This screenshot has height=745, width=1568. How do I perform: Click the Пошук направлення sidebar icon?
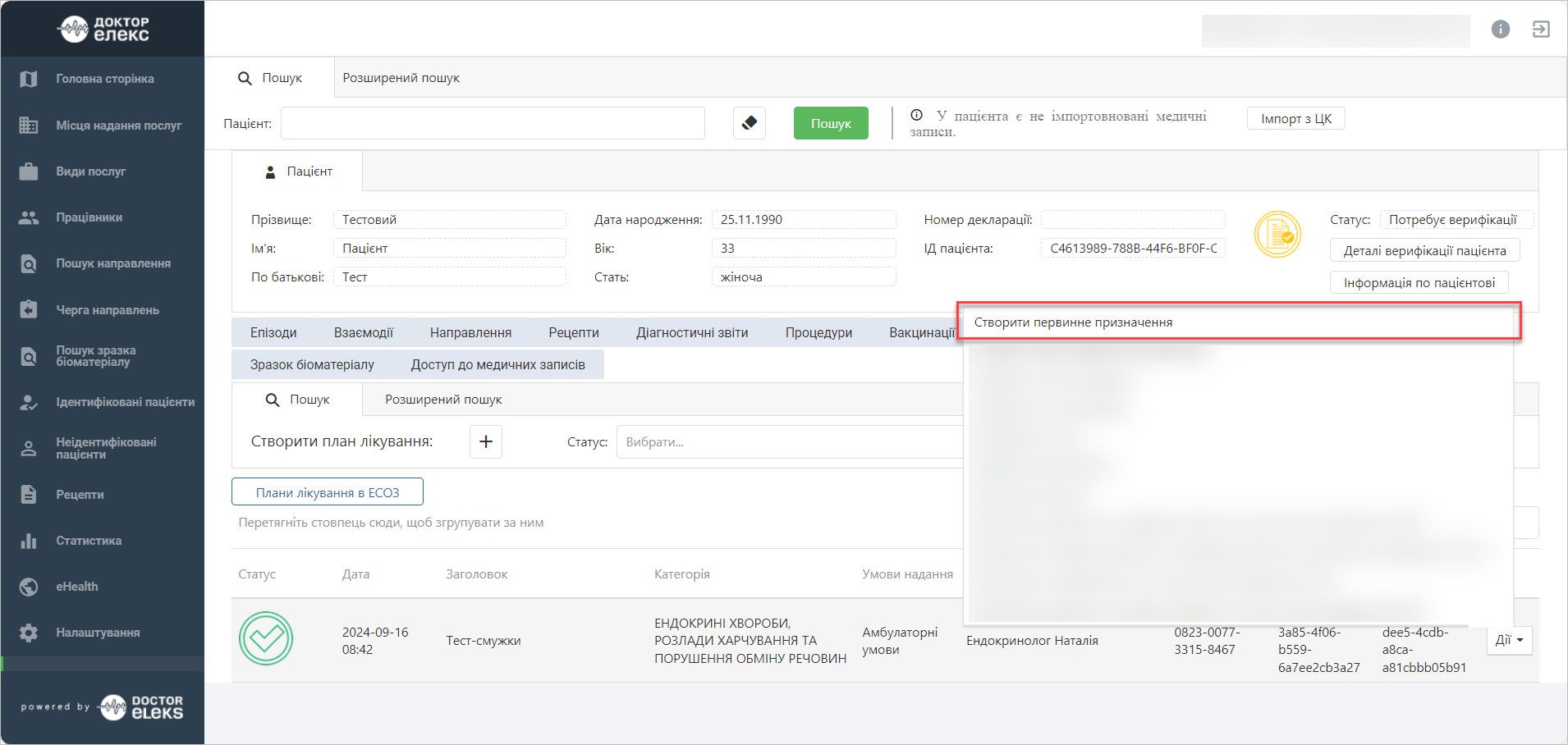(29, 263)
